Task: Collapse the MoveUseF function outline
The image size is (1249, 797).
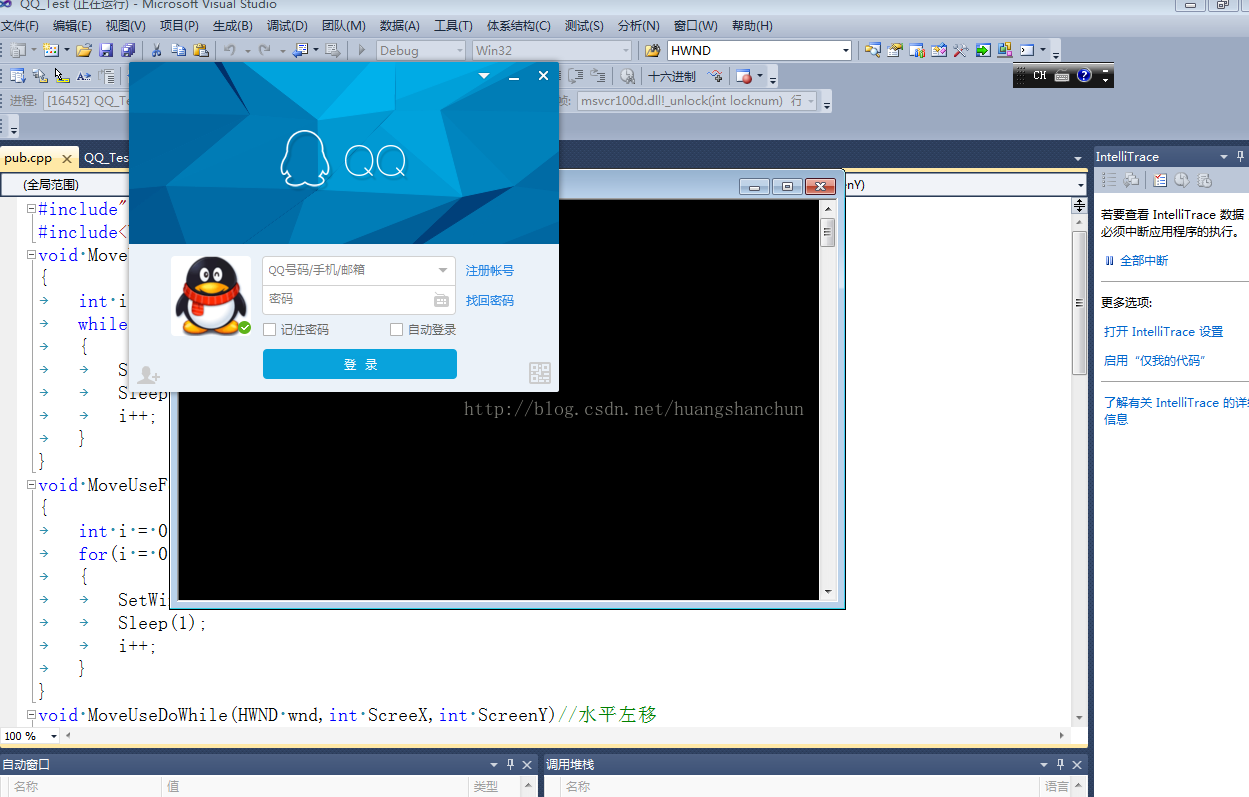Action: pos(31,485)
